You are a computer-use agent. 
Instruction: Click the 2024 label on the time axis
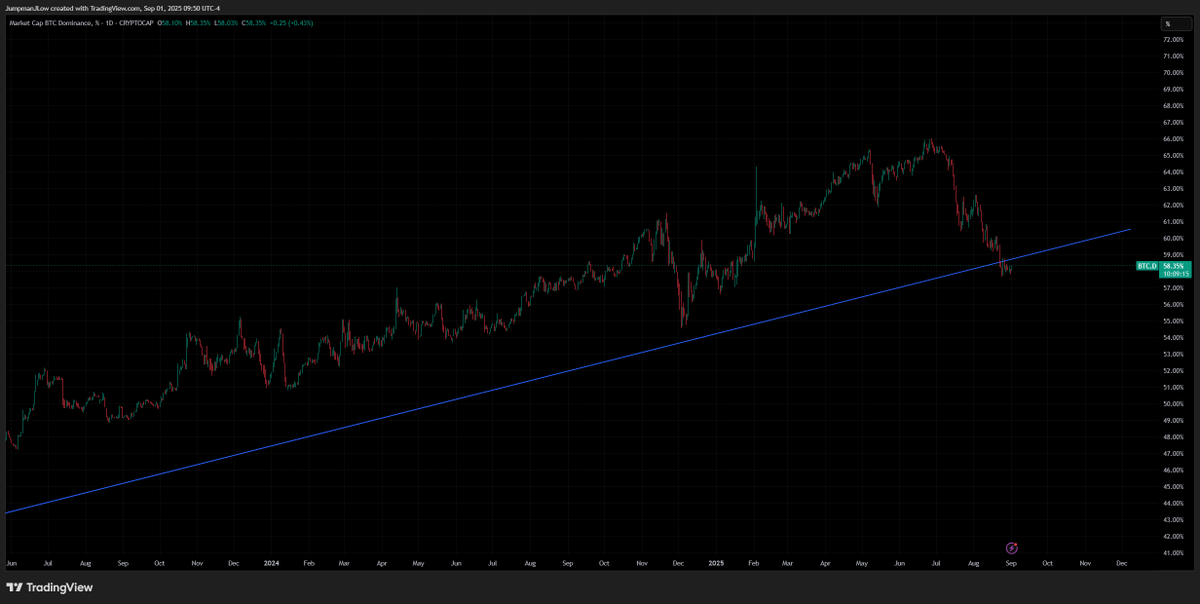point(270,563)
